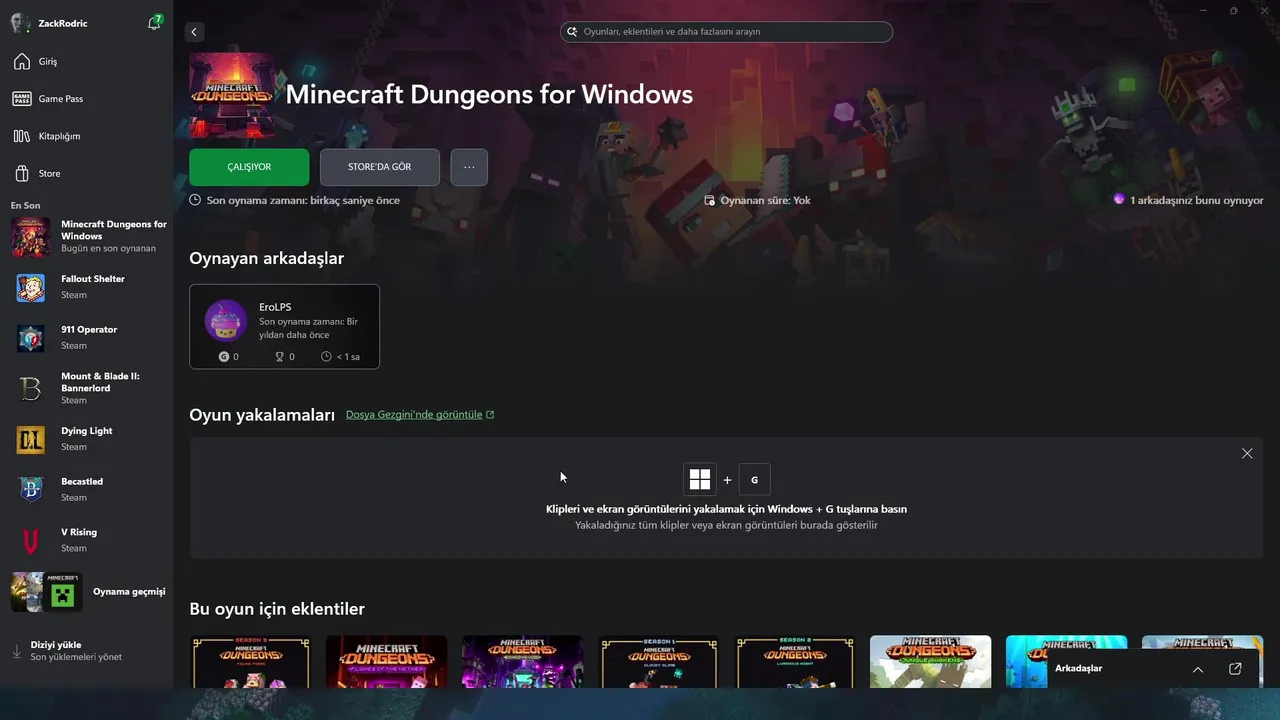1280x720 pixels.
Task: Dismiss the captures hint with X
Action: 1247,453
